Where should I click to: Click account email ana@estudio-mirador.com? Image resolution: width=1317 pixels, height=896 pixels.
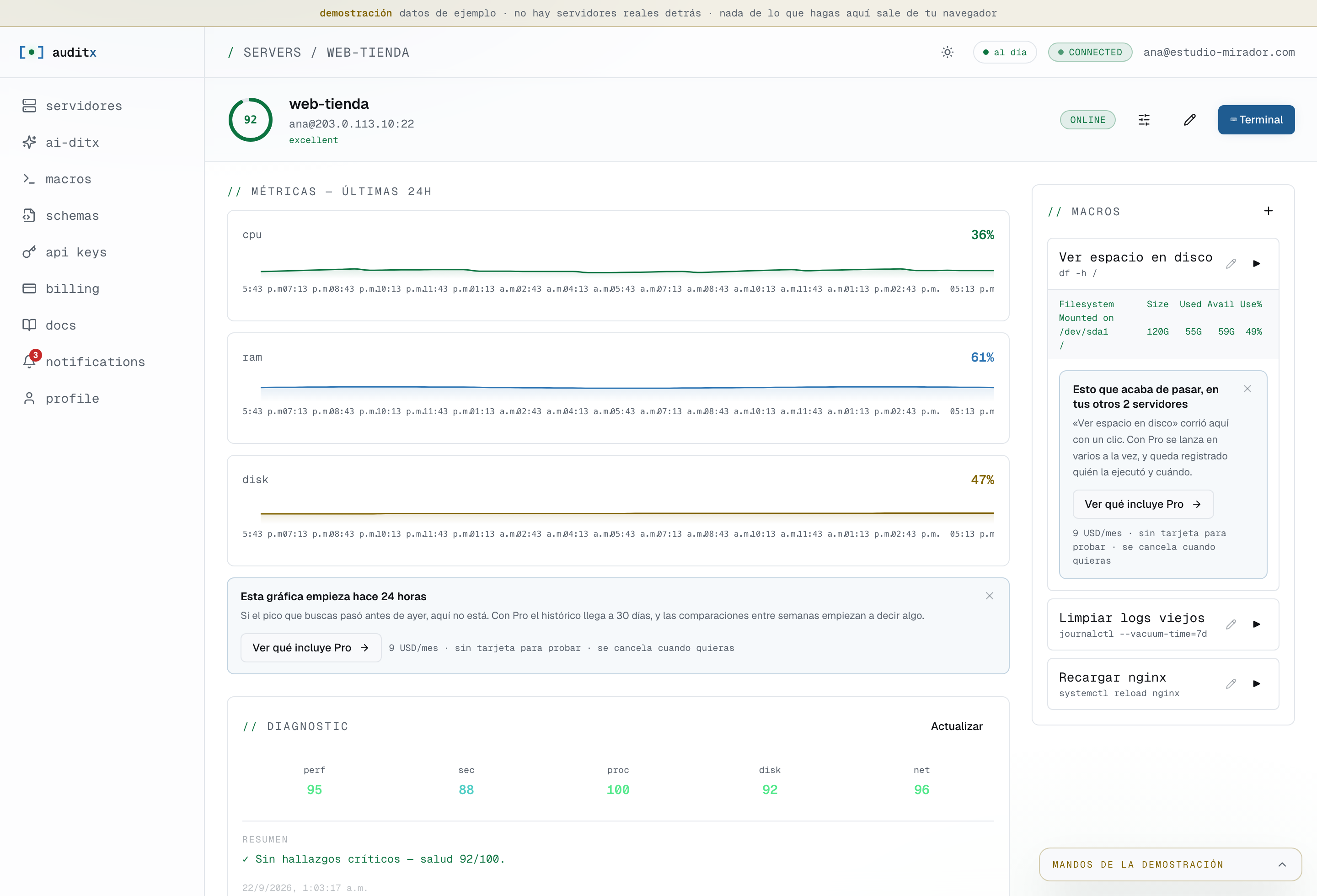coord(1219,52)
